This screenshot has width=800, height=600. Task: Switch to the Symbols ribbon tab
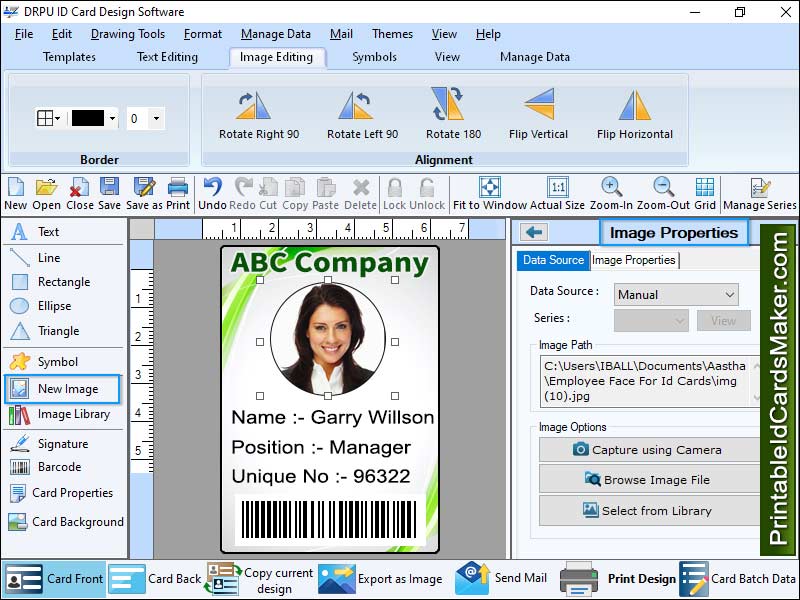[x=374, y=57]
